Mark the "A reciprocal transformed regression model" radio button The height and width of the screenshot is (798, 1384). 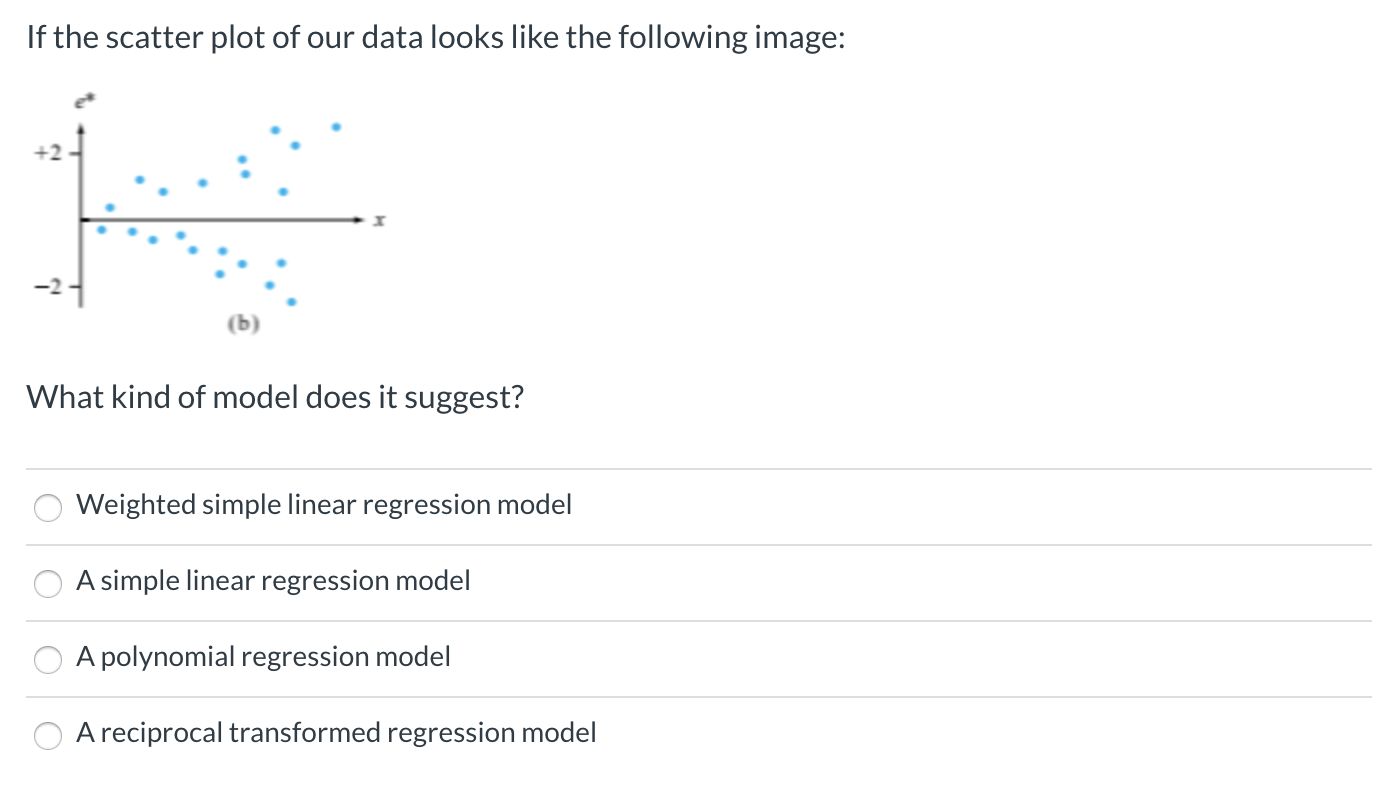48,735
